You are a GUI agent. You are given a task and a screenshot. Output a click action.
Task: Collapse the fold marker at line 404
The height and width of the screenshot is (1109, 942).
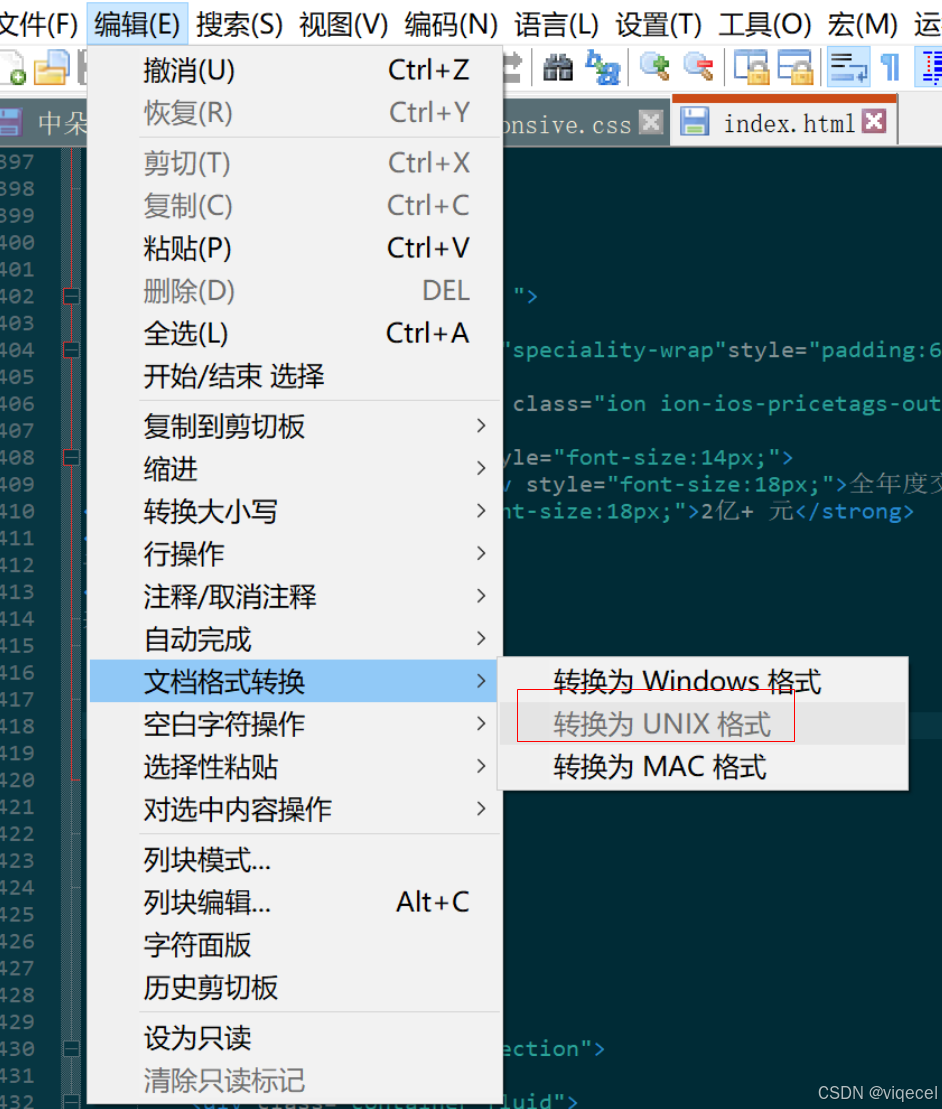point(71,349)
